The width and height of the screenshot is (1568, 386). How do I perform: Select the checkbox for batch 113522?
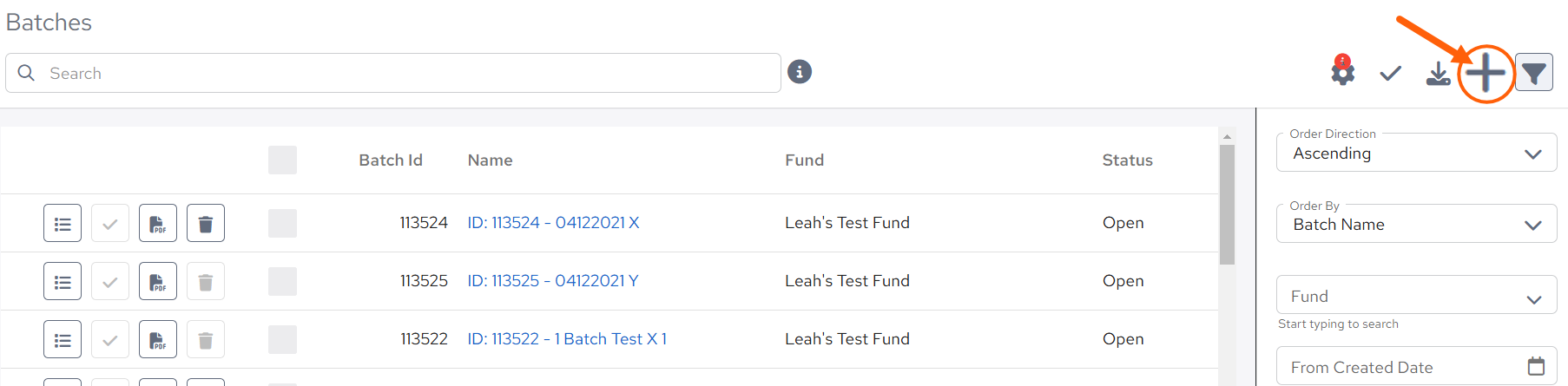coord(282,339)
